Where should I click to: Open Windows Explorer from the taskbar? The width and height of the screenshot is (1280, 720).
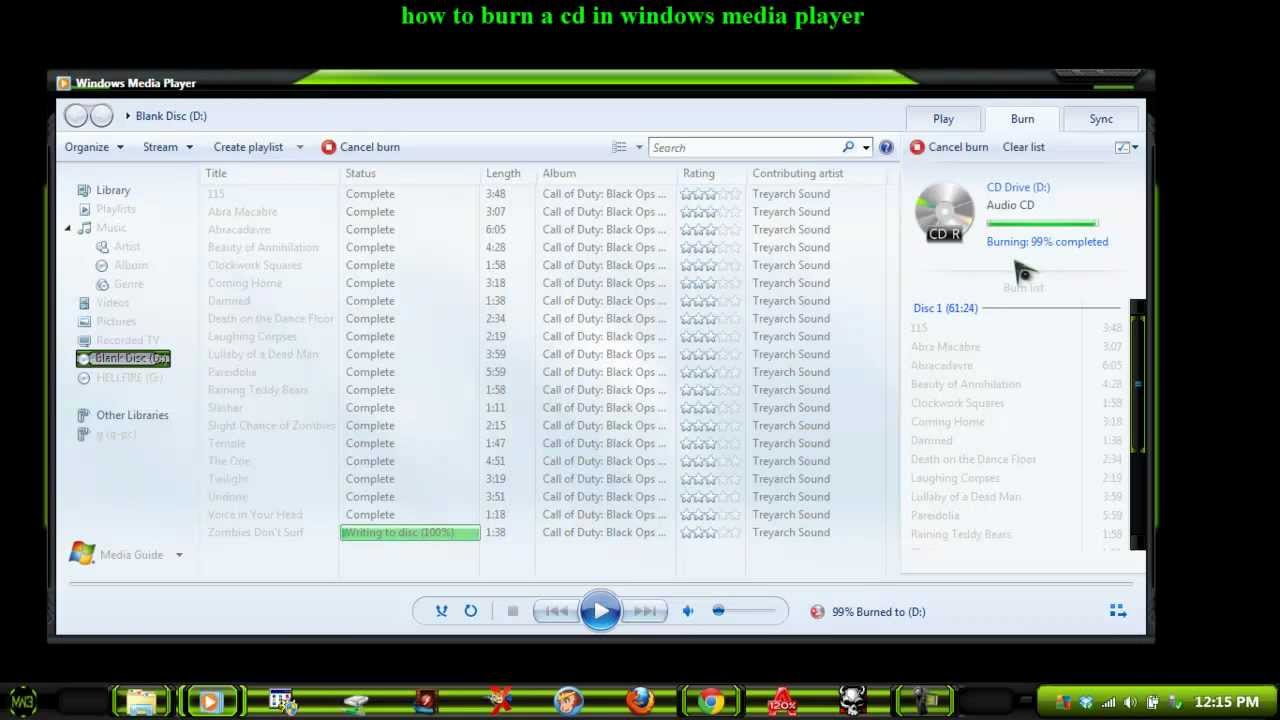click(141, 702)
